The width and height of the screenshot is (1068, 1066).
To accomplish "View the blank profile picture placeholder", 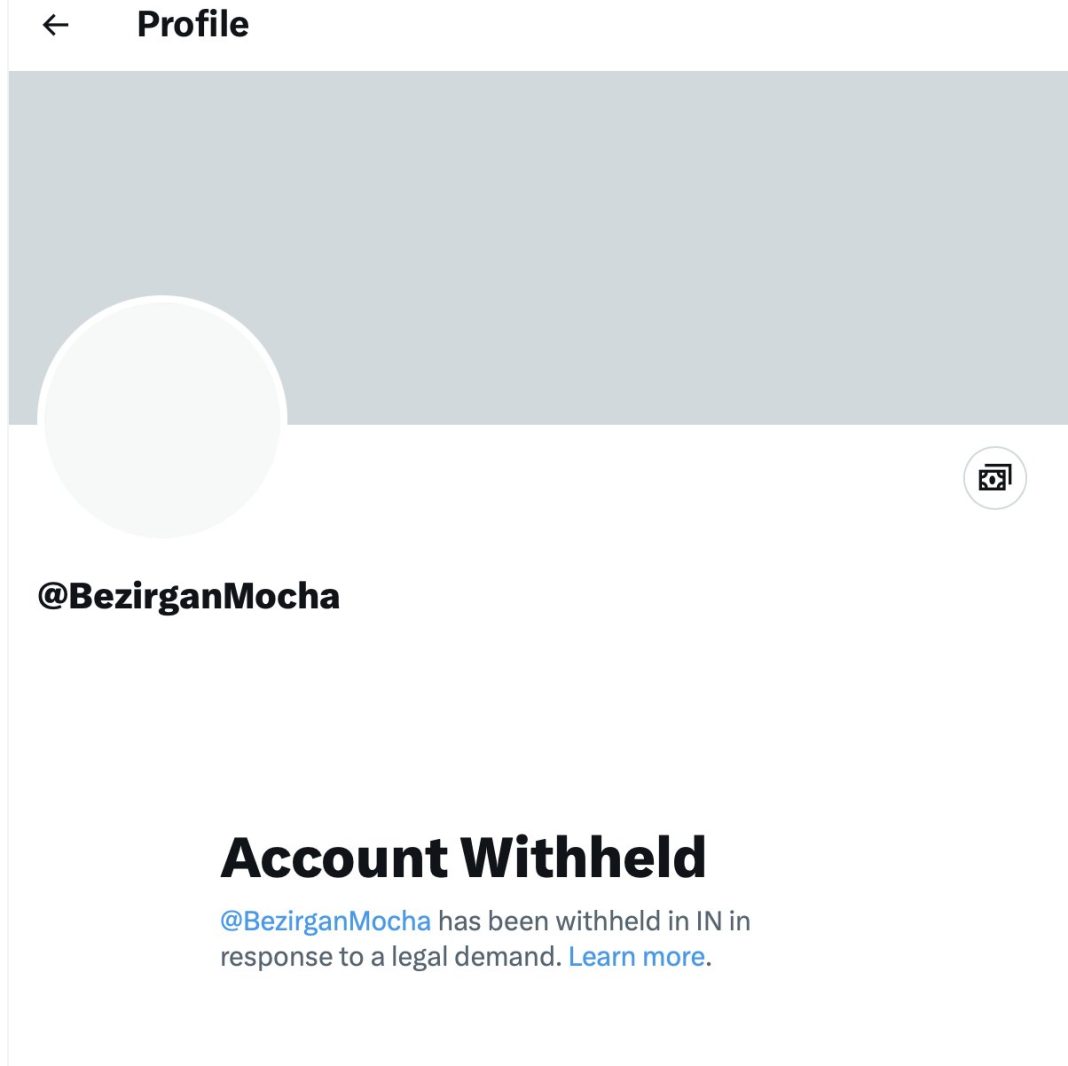I will 162,420.
